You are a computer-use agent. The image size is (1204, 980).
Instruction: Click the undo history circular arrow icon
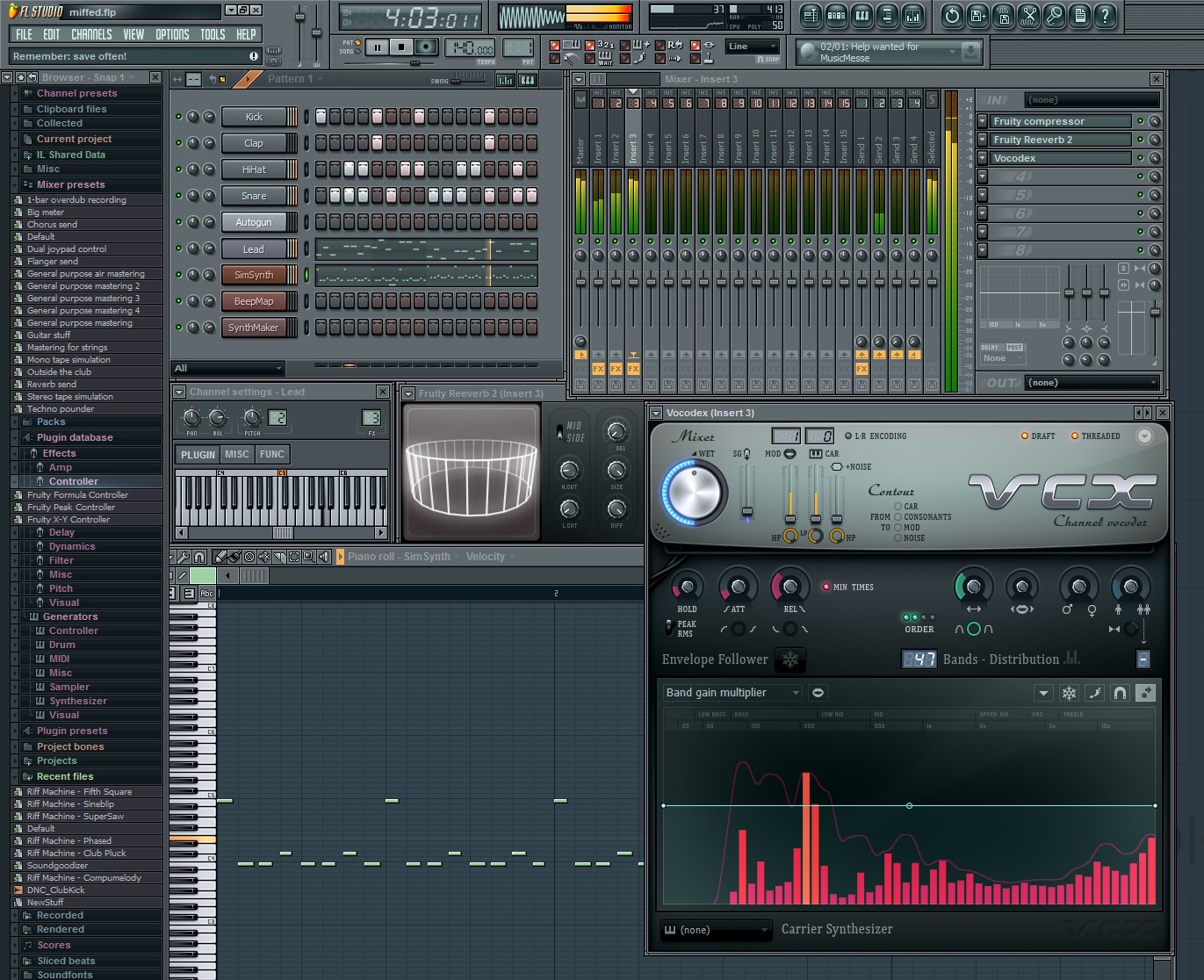952,16
